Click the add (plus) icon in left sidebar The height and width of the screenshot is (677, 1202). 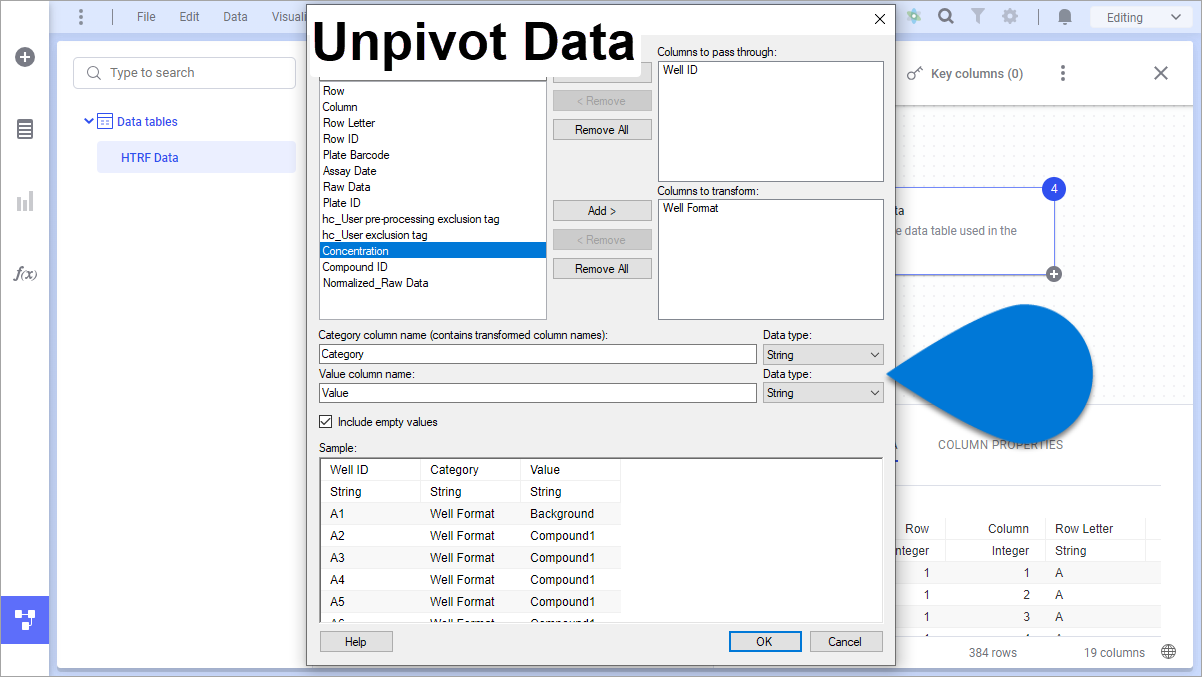point(25,57)
